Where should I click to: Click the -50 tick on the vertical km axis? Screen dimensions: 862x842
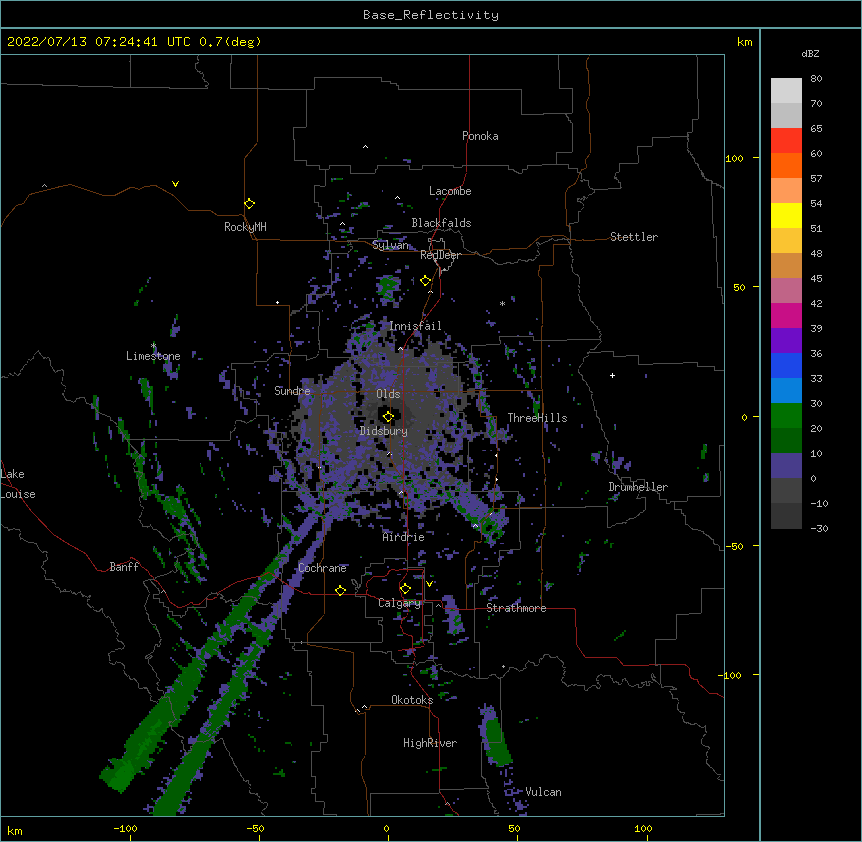coord(733,546)
